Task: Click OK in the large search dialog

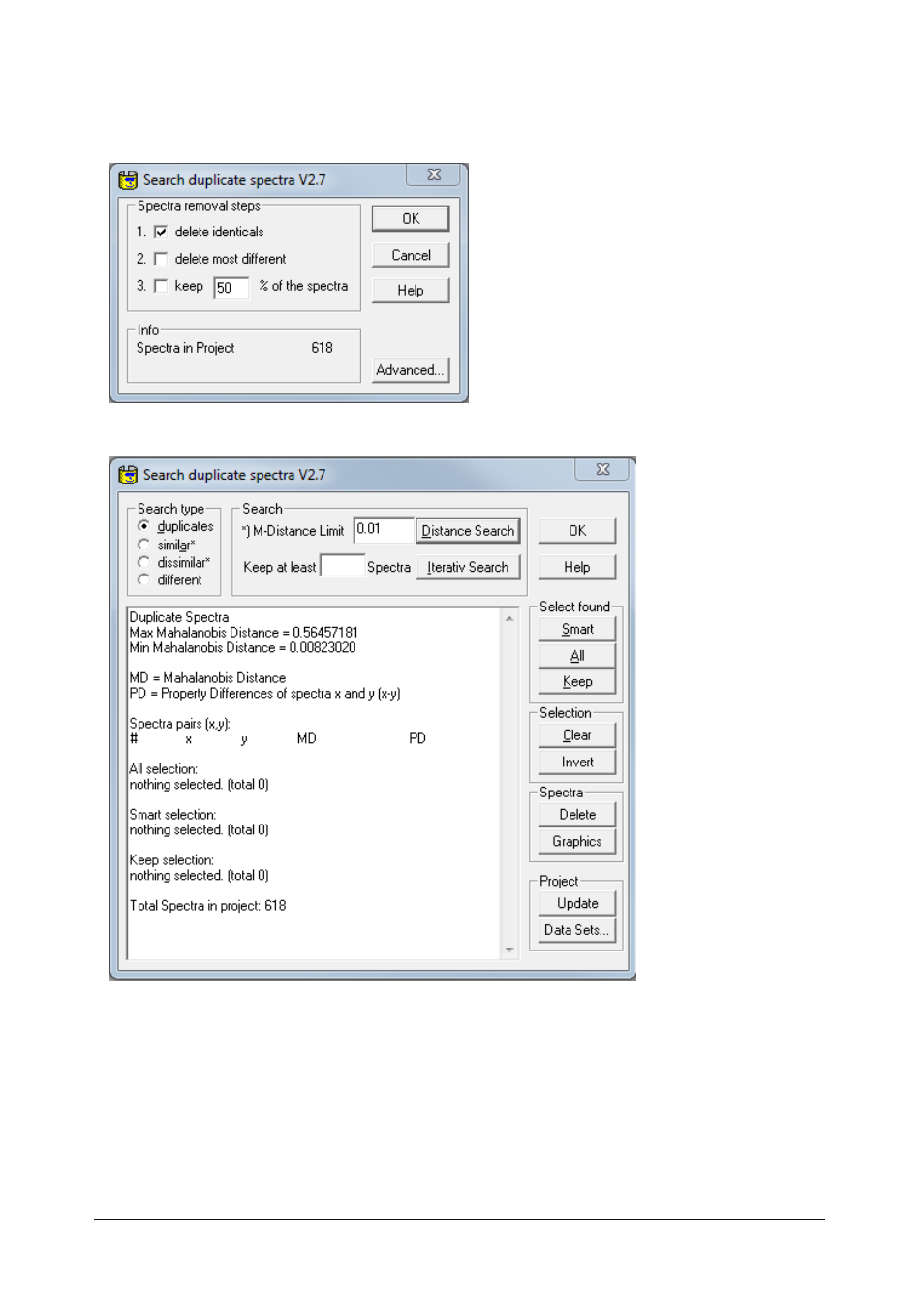Action: pyautogui.click(x=577, y=531)
